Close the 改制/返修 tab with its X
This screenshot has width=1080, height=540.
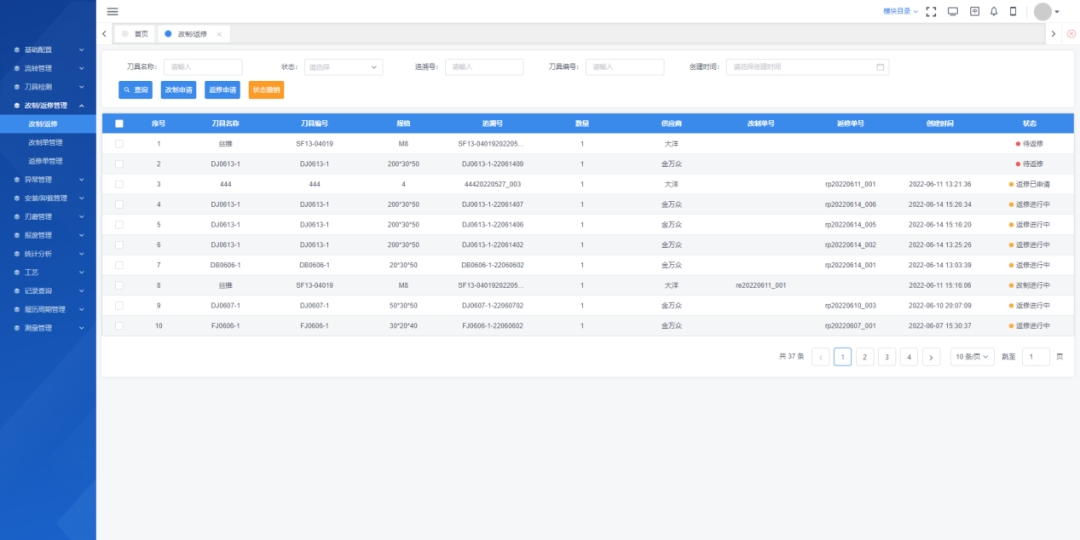[x=220, y=34]
